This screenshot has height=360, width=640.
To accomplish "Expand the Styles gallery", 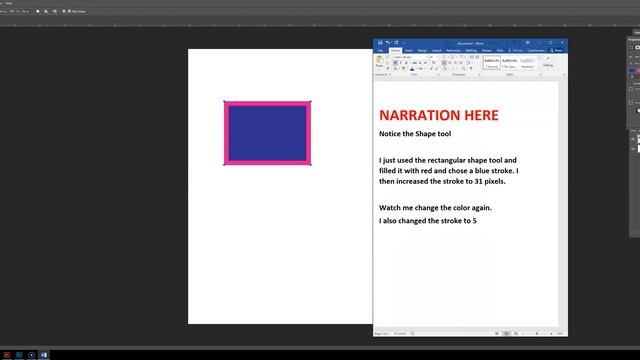I will point(538,68).
